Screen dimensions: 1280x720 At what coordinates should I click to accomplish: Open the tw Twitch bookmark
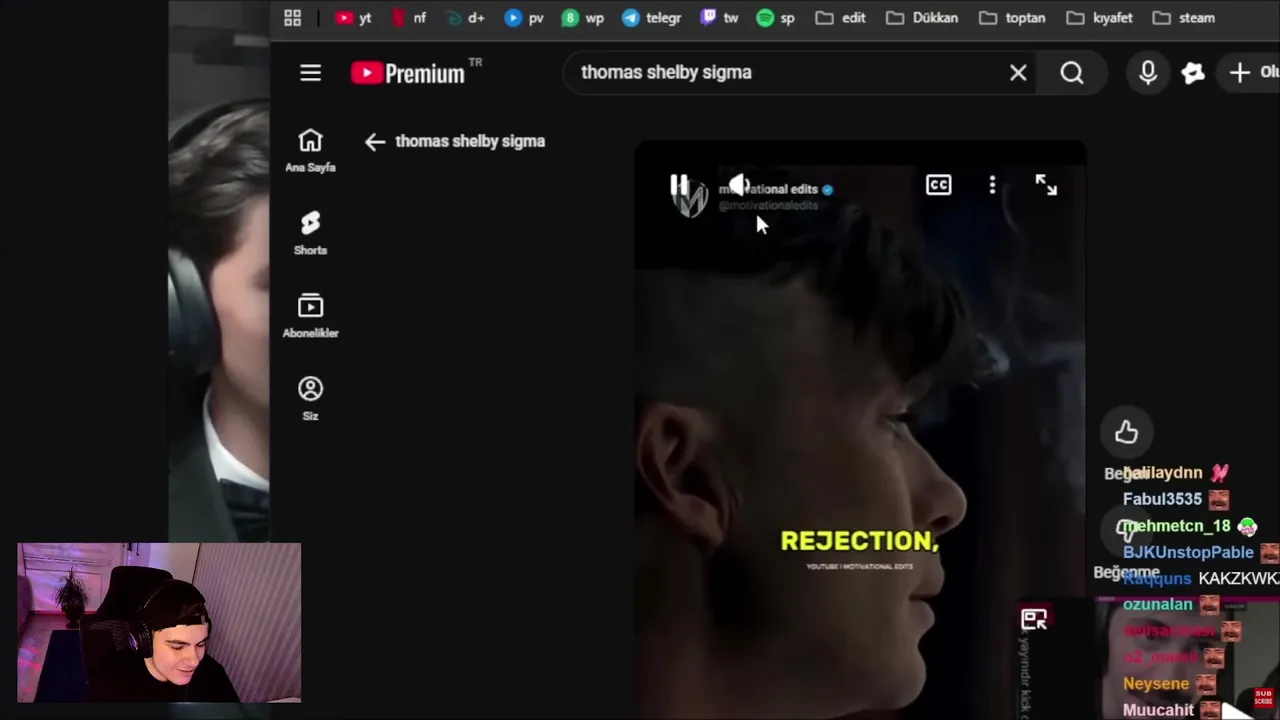pos(720,18)
